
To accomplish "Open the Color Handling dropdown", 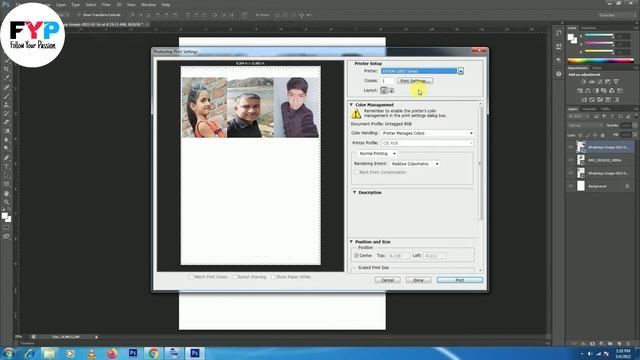I will tap(427, 133).
